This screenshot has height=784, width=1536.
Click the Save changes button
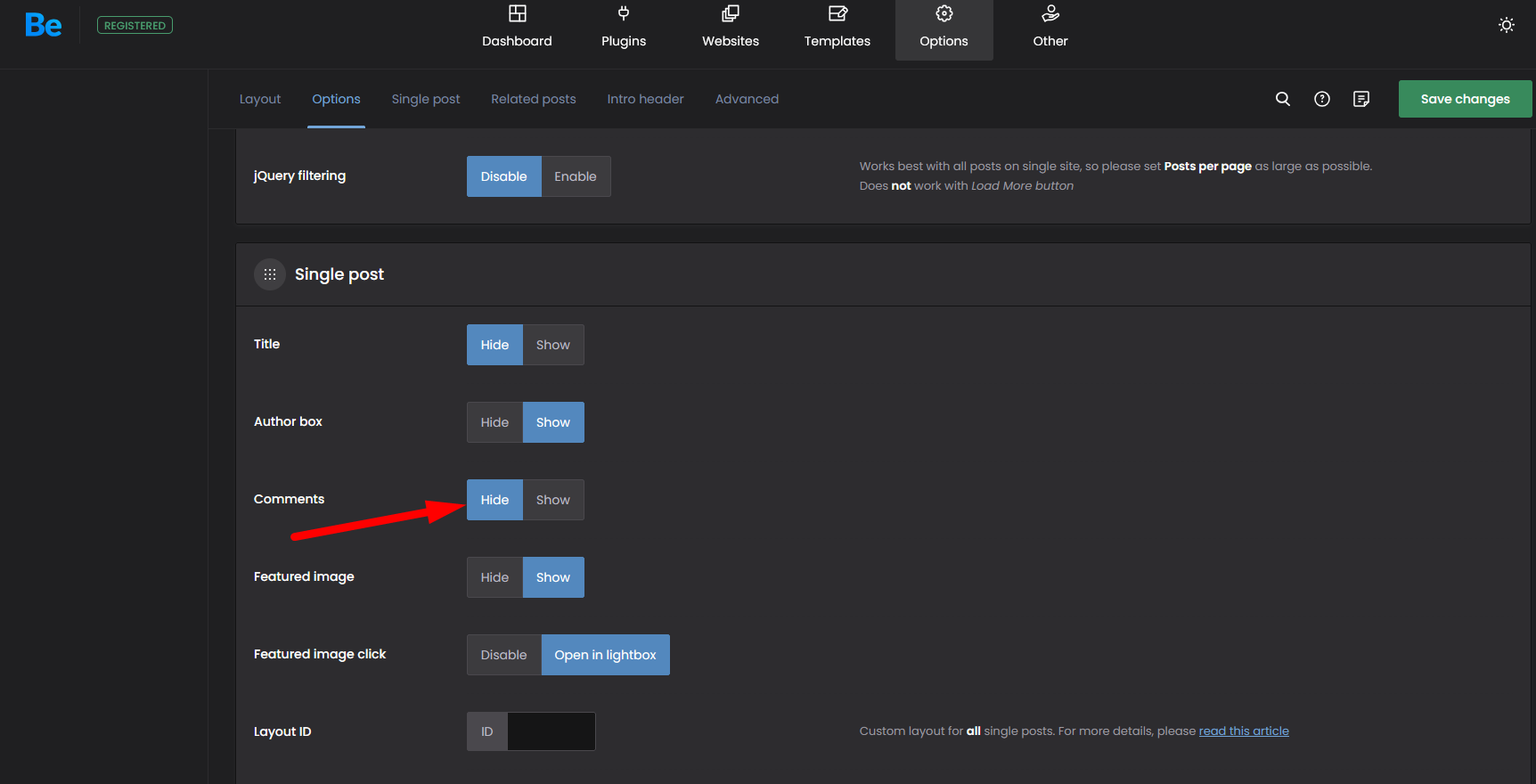click(1464, 99)
